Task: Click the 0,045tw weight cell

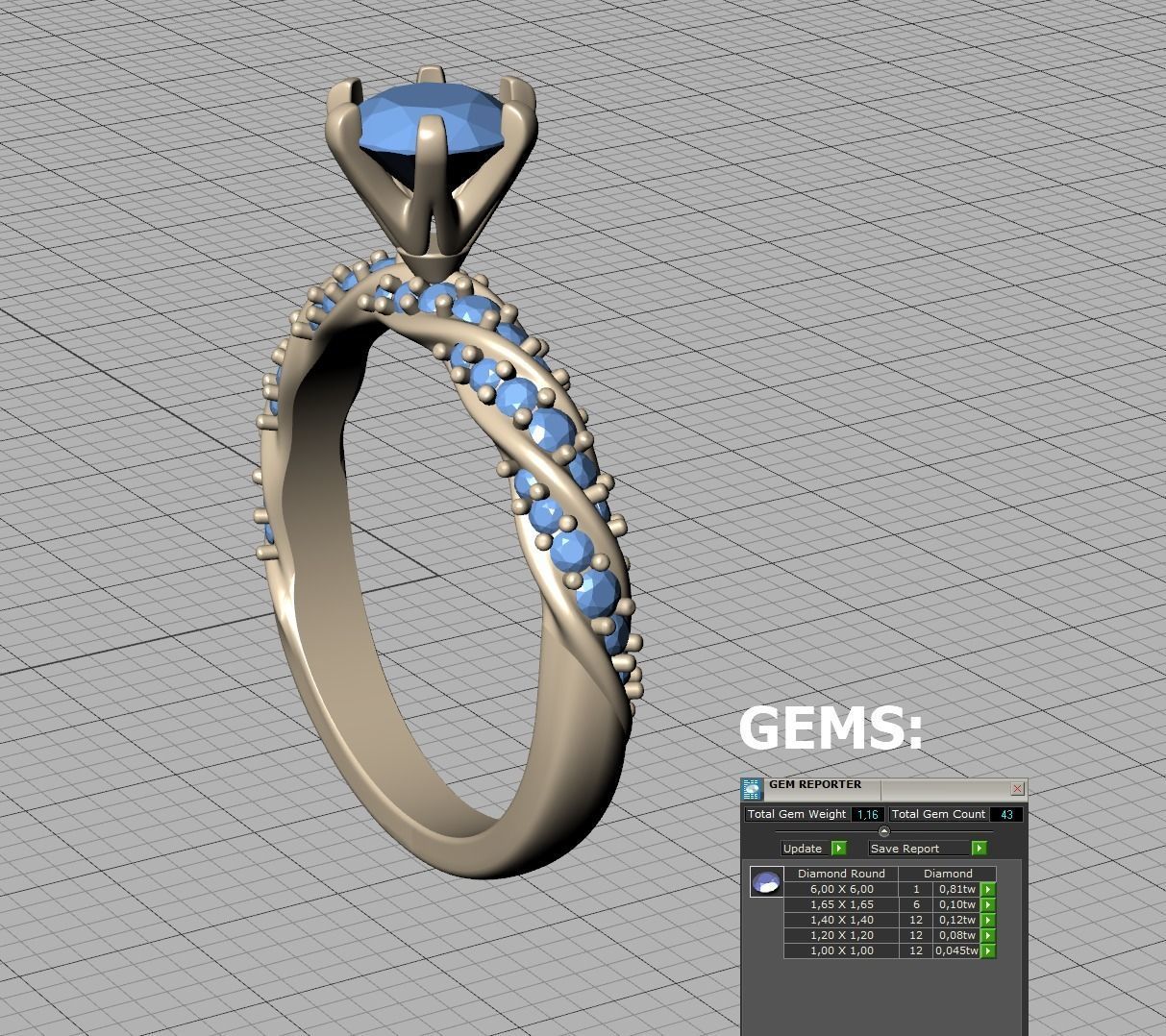Action: coord(956,951)
